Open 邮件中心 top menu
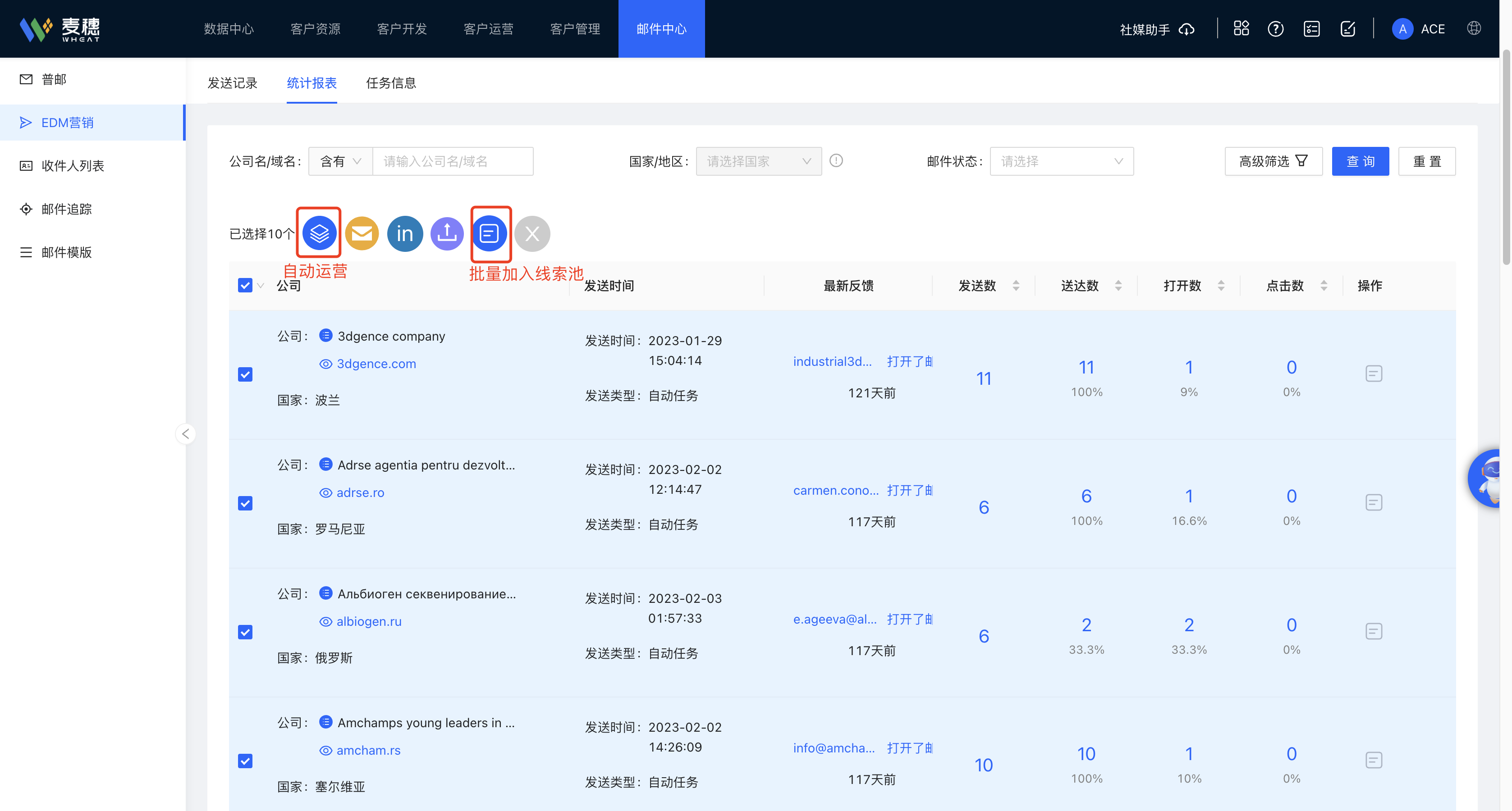Image resolution: width=1512 pixels, height=811 pixels. 661,29
